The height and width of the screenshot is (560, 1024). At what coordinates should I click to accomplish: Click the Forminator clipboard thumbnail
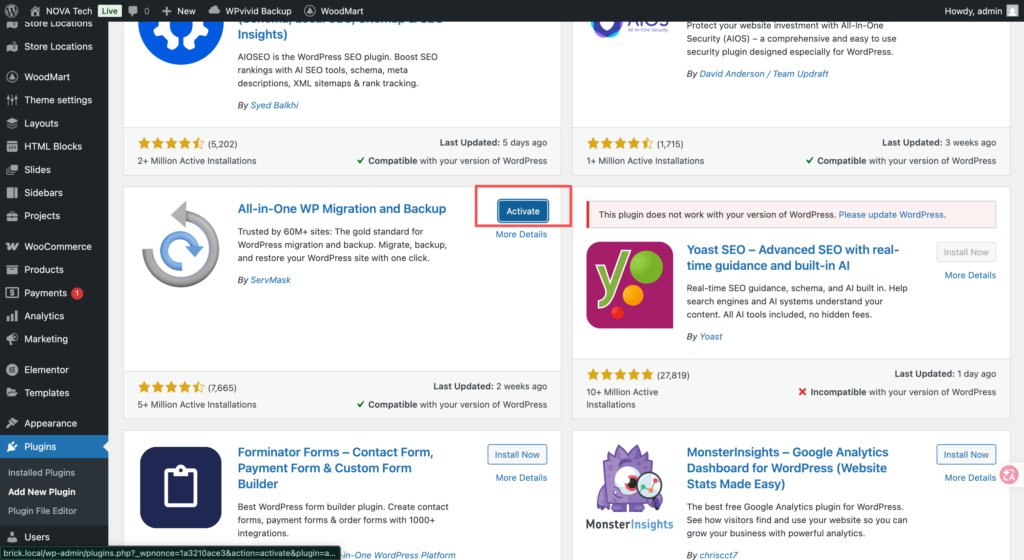click(x=181, y=488)
